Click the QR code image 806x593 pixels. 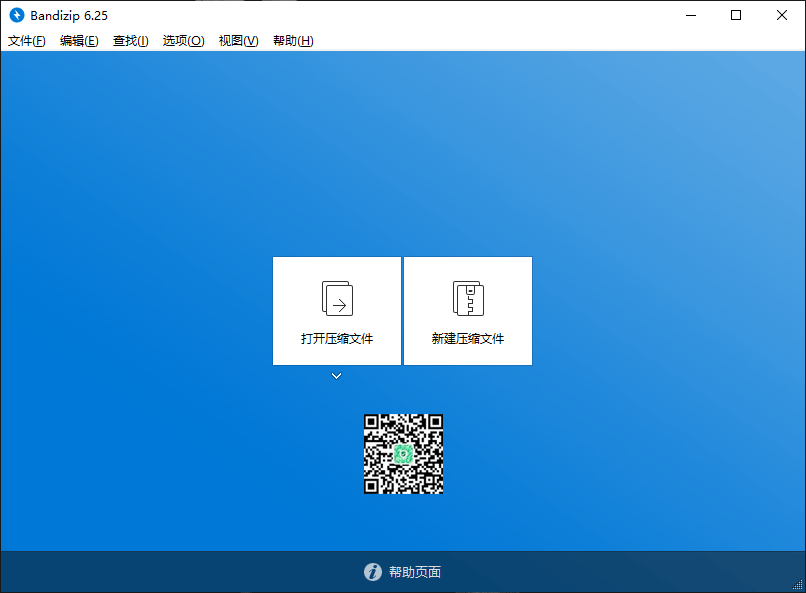pos(404,454)
